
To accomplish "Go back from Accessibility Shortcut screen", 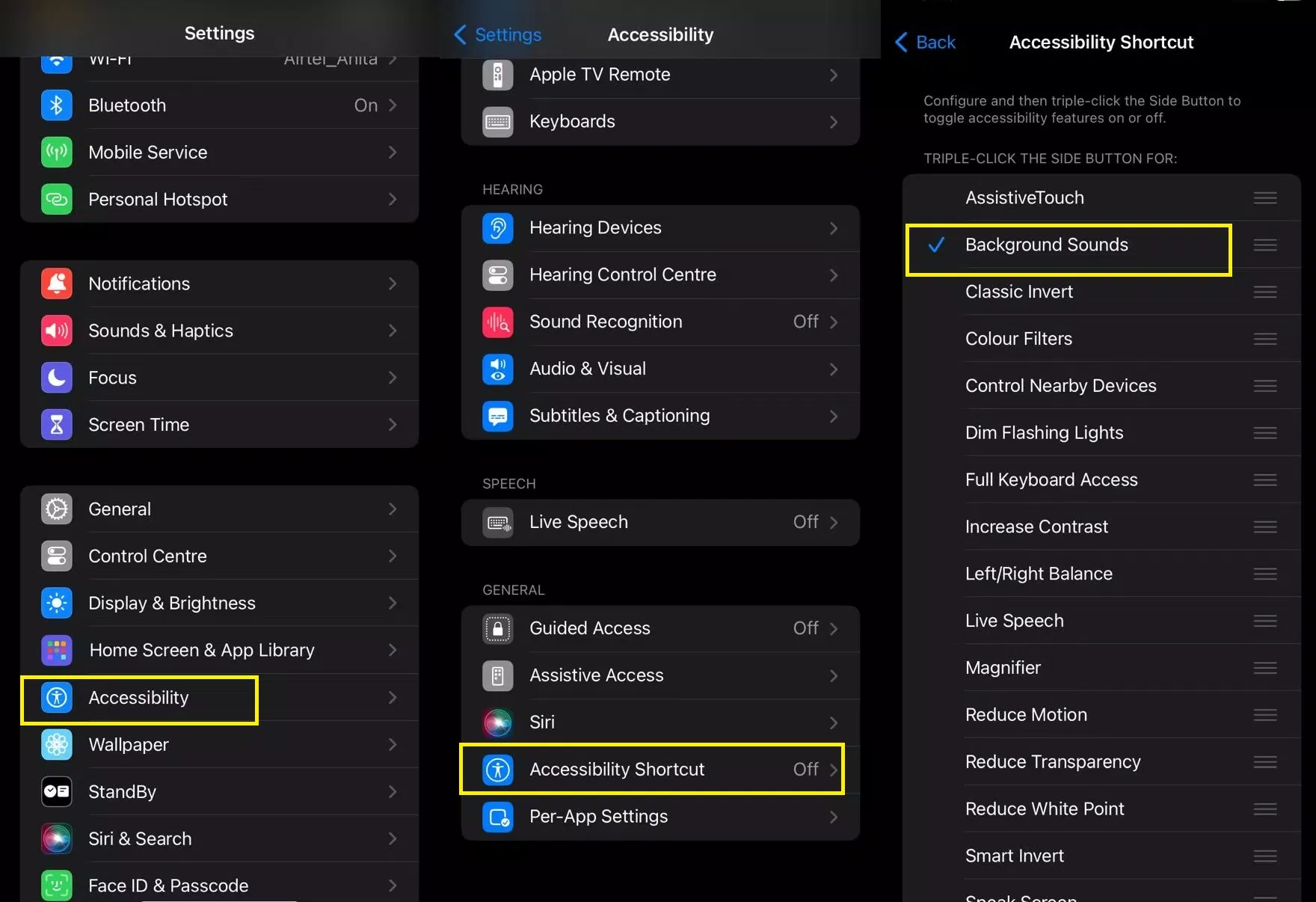I will pyautogui.click(x=926, y=43).
